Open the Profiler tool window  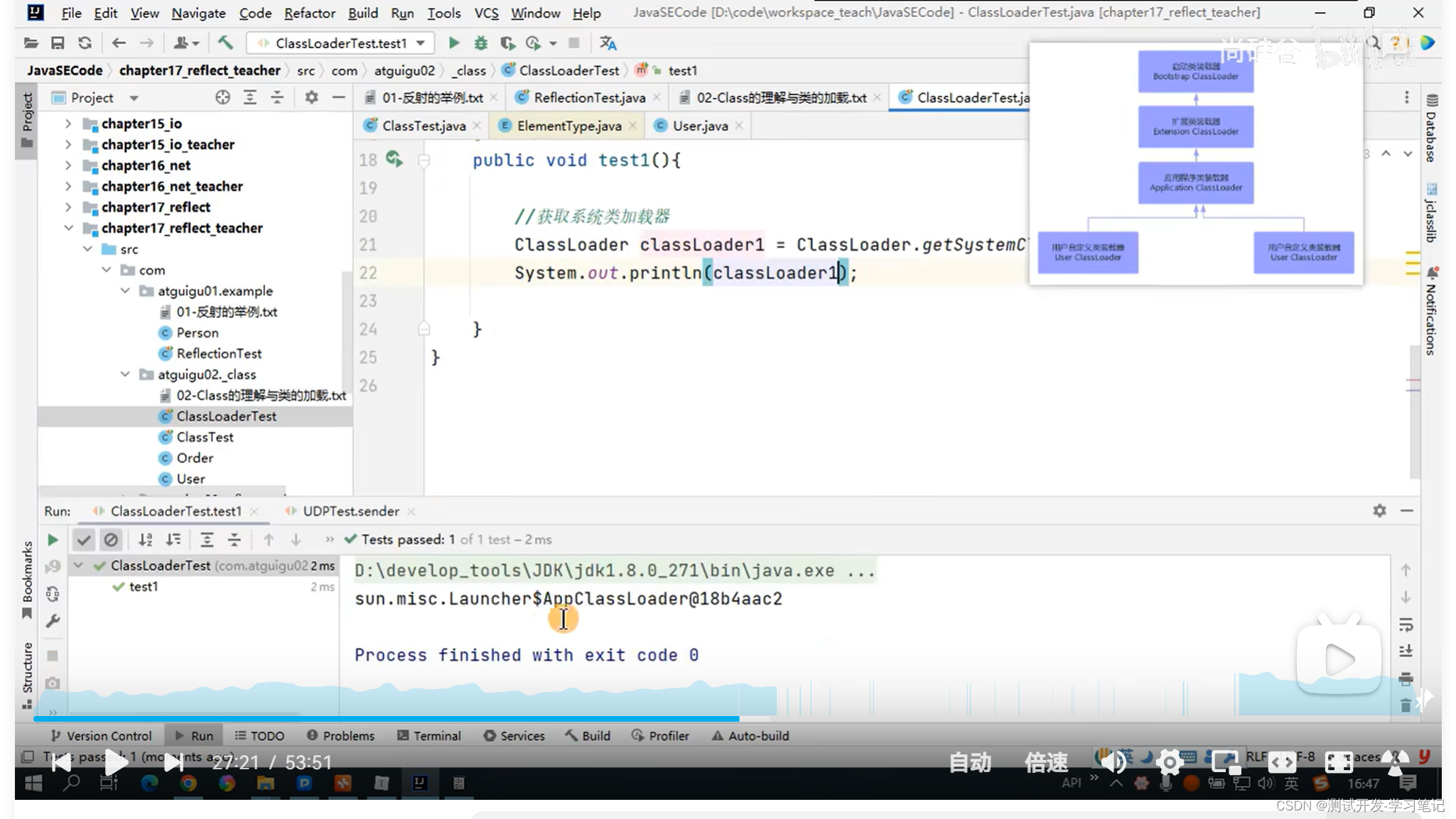pyautogui.click(x=660, y=736)
